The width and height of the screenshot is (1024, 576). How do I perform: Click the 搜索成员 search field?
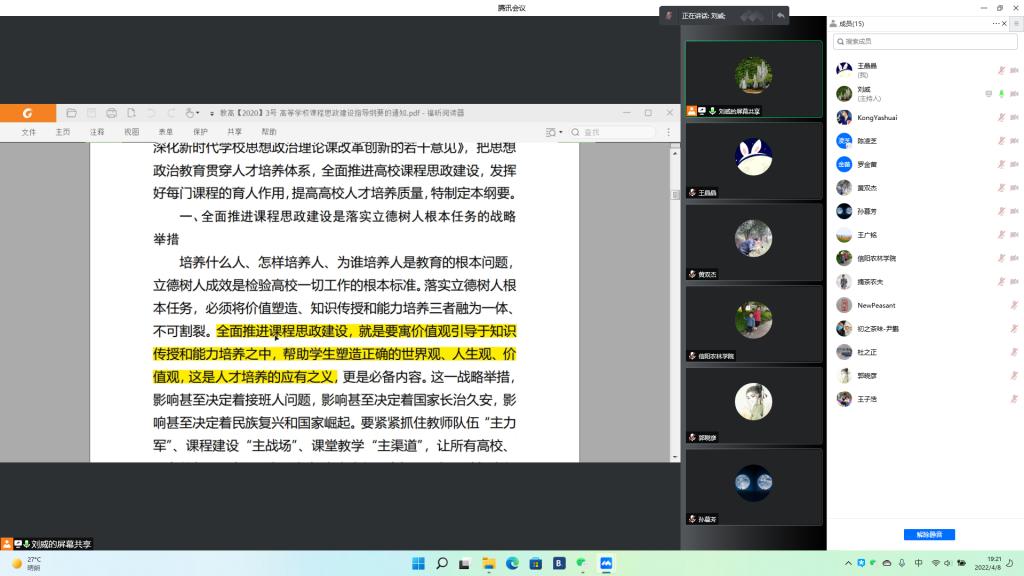point(925,42)
